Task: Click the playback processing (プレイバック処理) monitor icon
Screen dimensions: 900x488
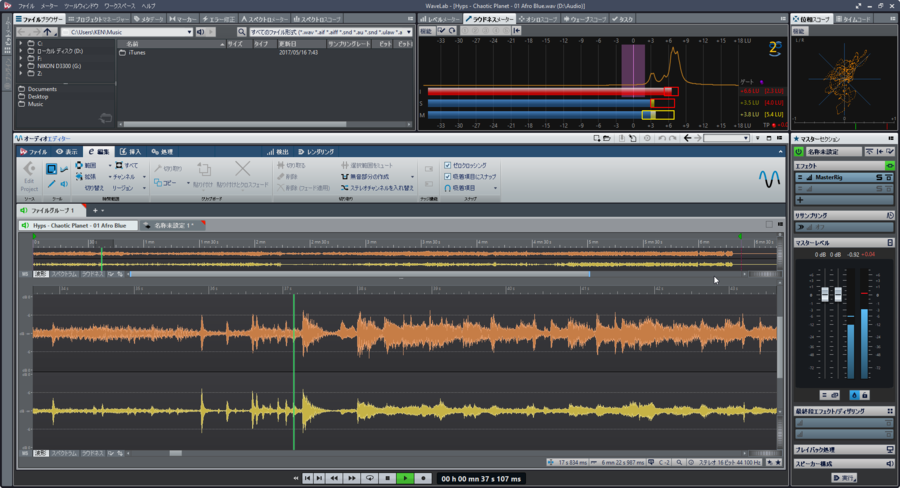Action: [890, 450]
